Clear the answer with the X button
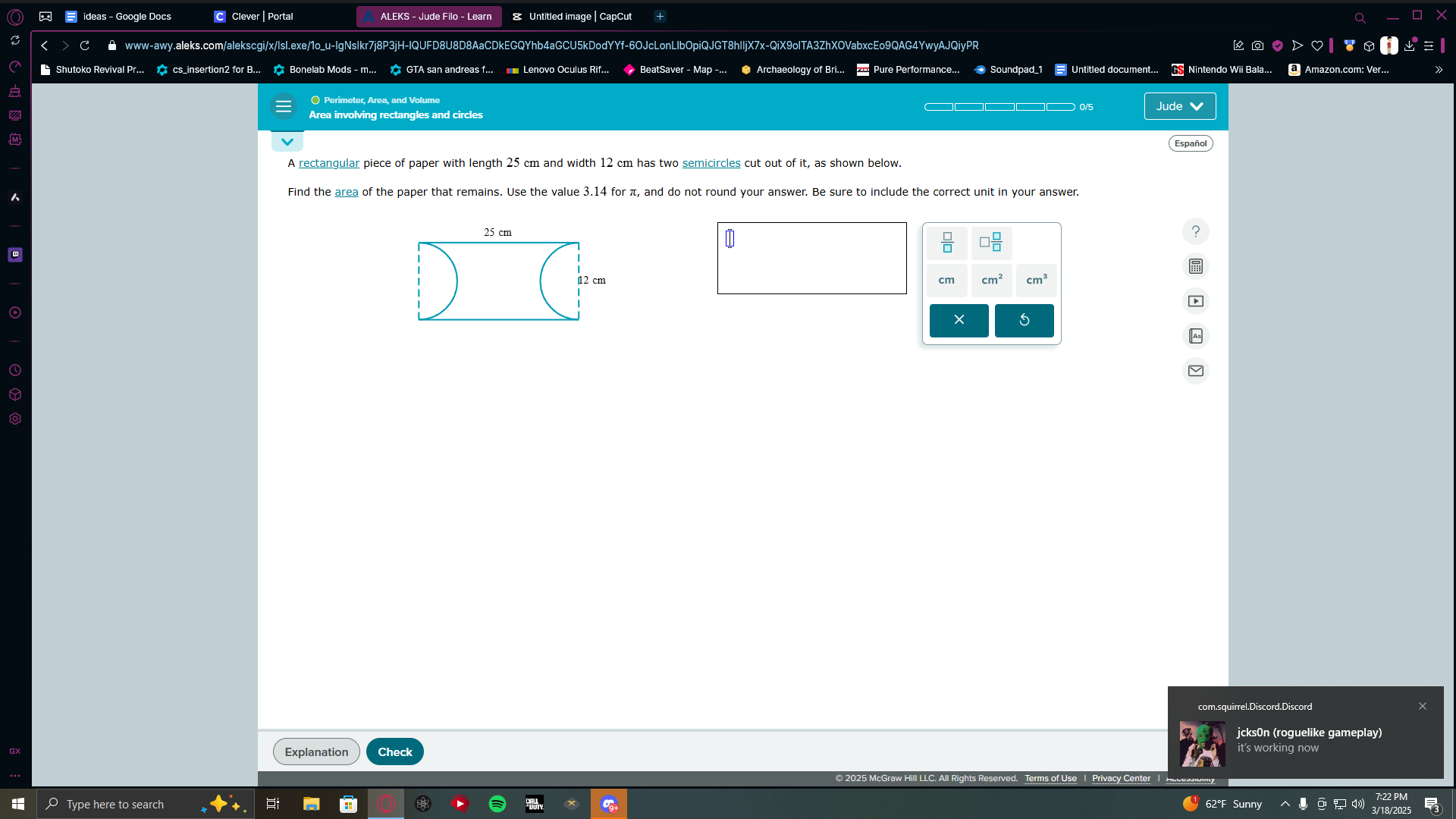1456x819 pixels. coord(959,320)
